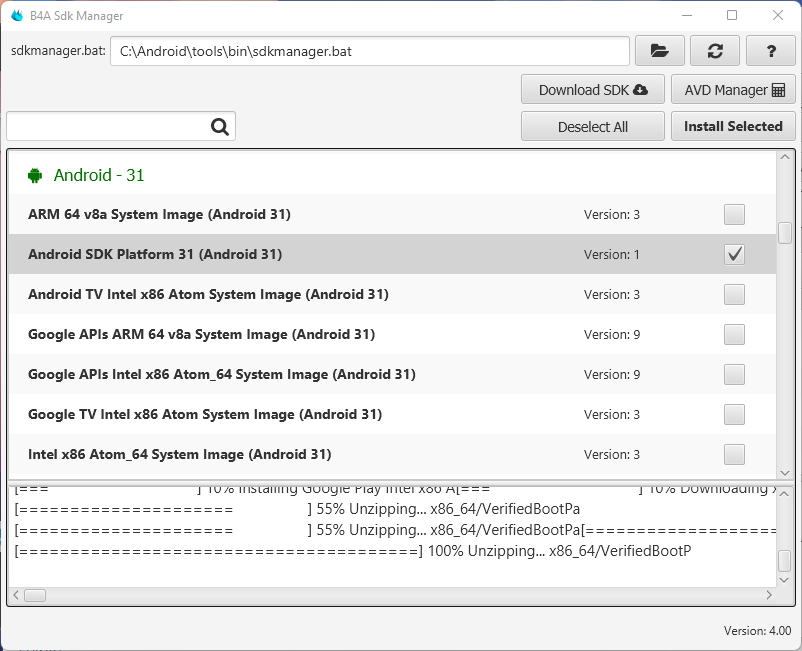
Task: Click the green Android robot icon
Action: coord(36,175)
